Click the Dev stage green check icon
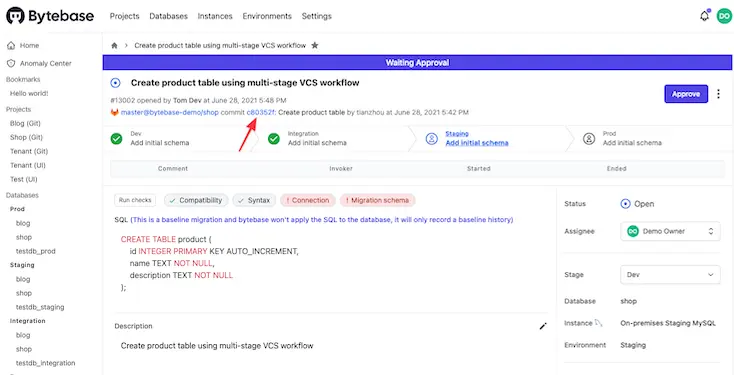Screen dimensions: 734x375 click(x=117, y=139)
